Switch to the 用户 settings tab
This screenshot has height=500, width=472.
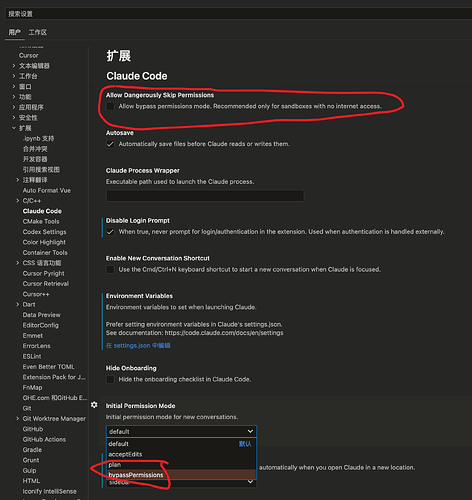pos(15,32)
